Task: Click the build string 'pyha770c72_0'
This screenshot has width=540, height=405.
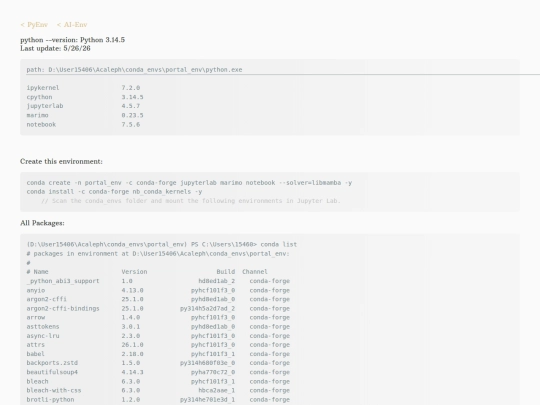Action: (213, 372)
